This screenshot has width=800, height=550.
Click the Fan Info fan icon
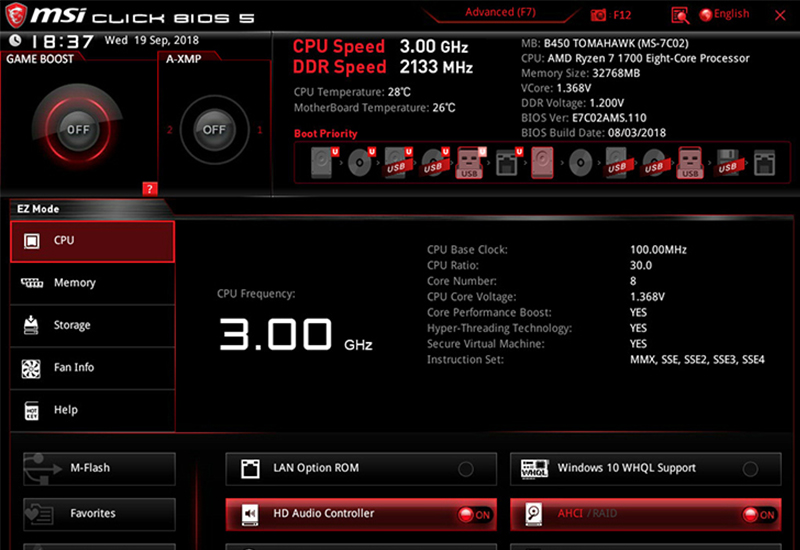[x=31, y=368]
